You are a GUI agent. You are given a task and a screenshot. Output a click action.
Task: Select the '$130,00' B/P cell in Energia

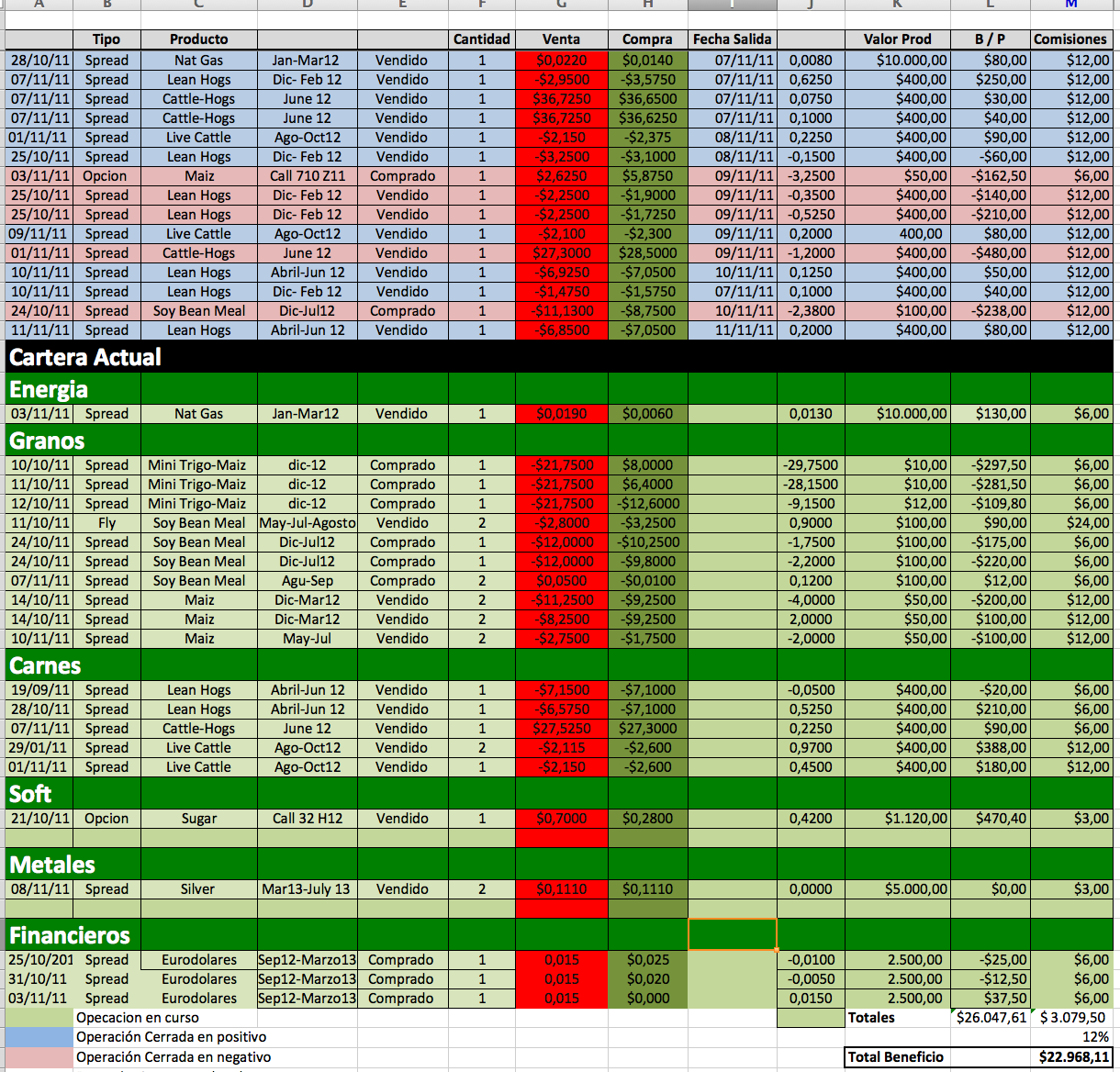coord(990,414)
